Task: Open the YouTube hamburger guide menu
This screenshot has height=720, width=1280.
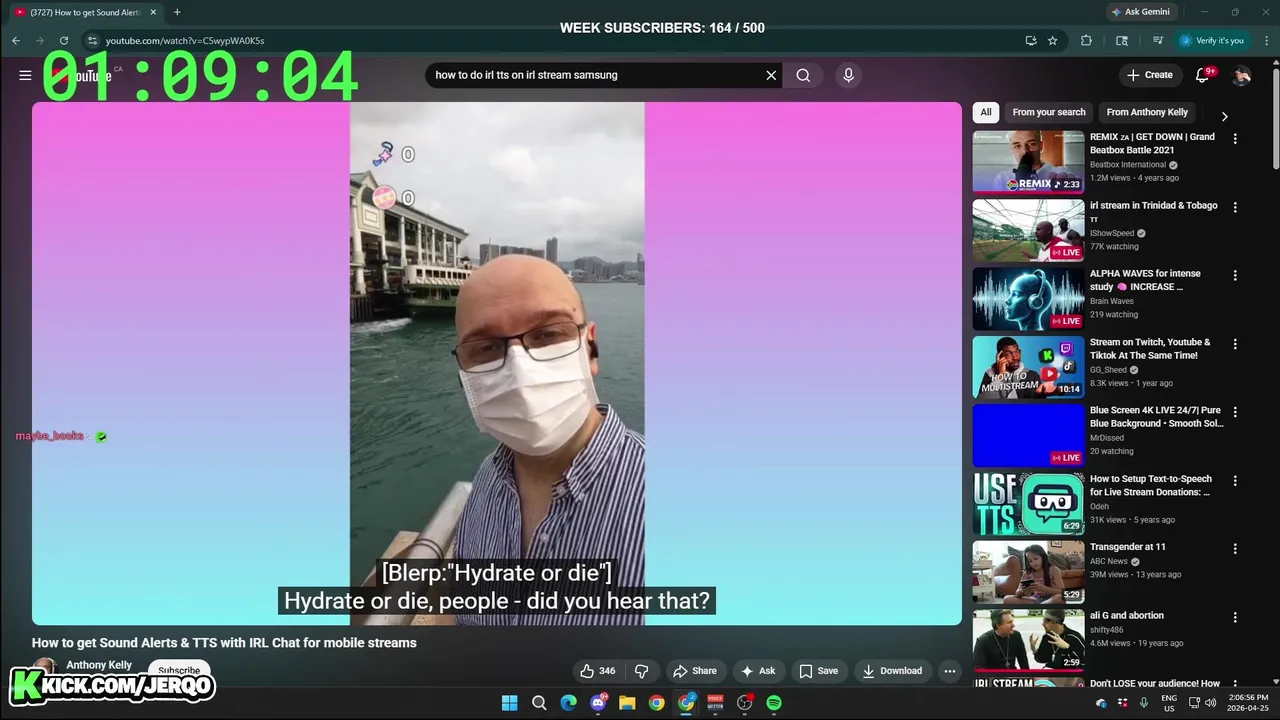Action: (x=25, y=75)
